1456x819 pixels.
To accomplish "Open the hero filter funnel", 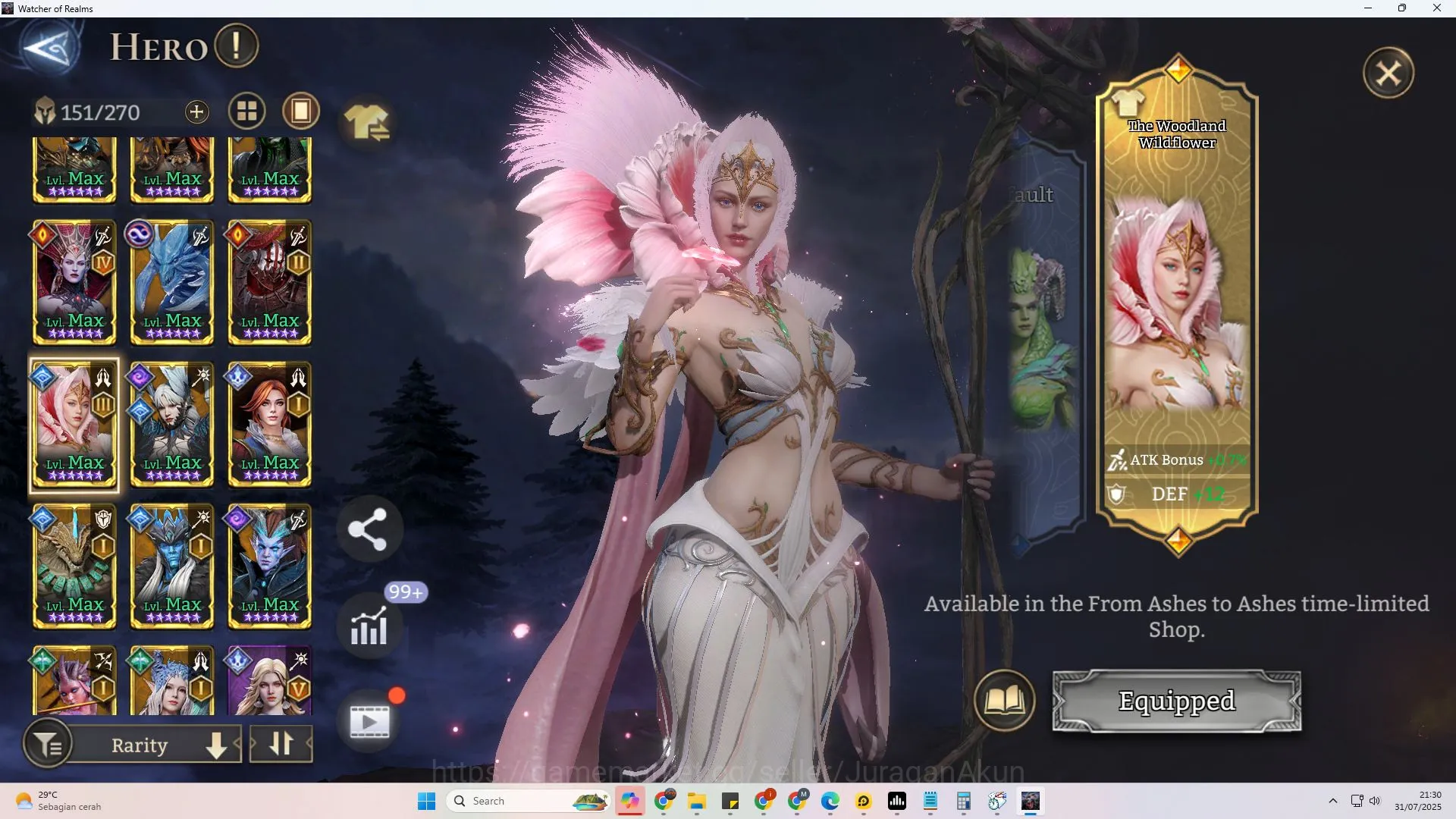I will tap(49, 745).
